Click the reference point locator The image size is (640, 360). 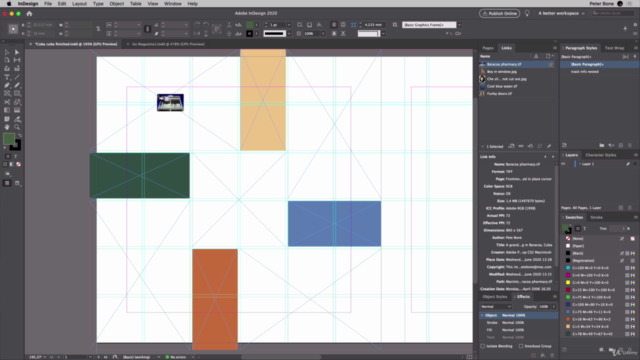13,29
